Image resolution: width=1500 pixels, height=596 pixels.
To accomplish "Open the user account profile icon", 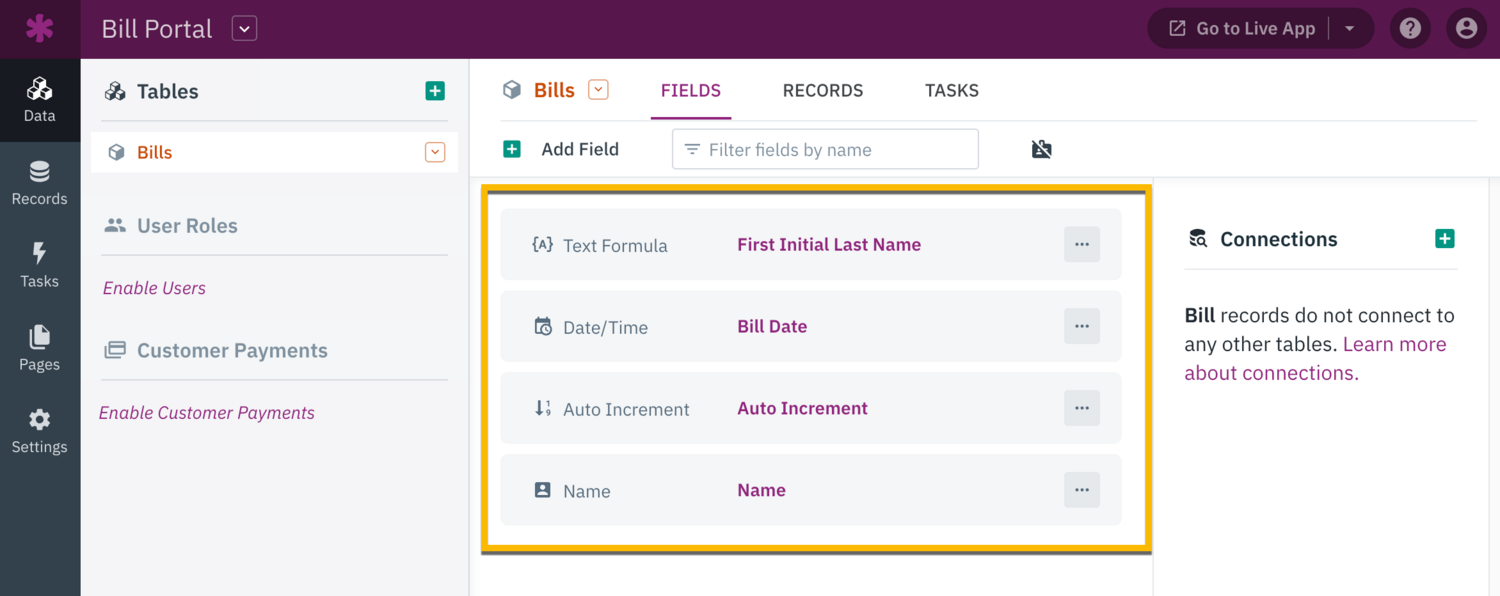I will [x=1466, y=29].
